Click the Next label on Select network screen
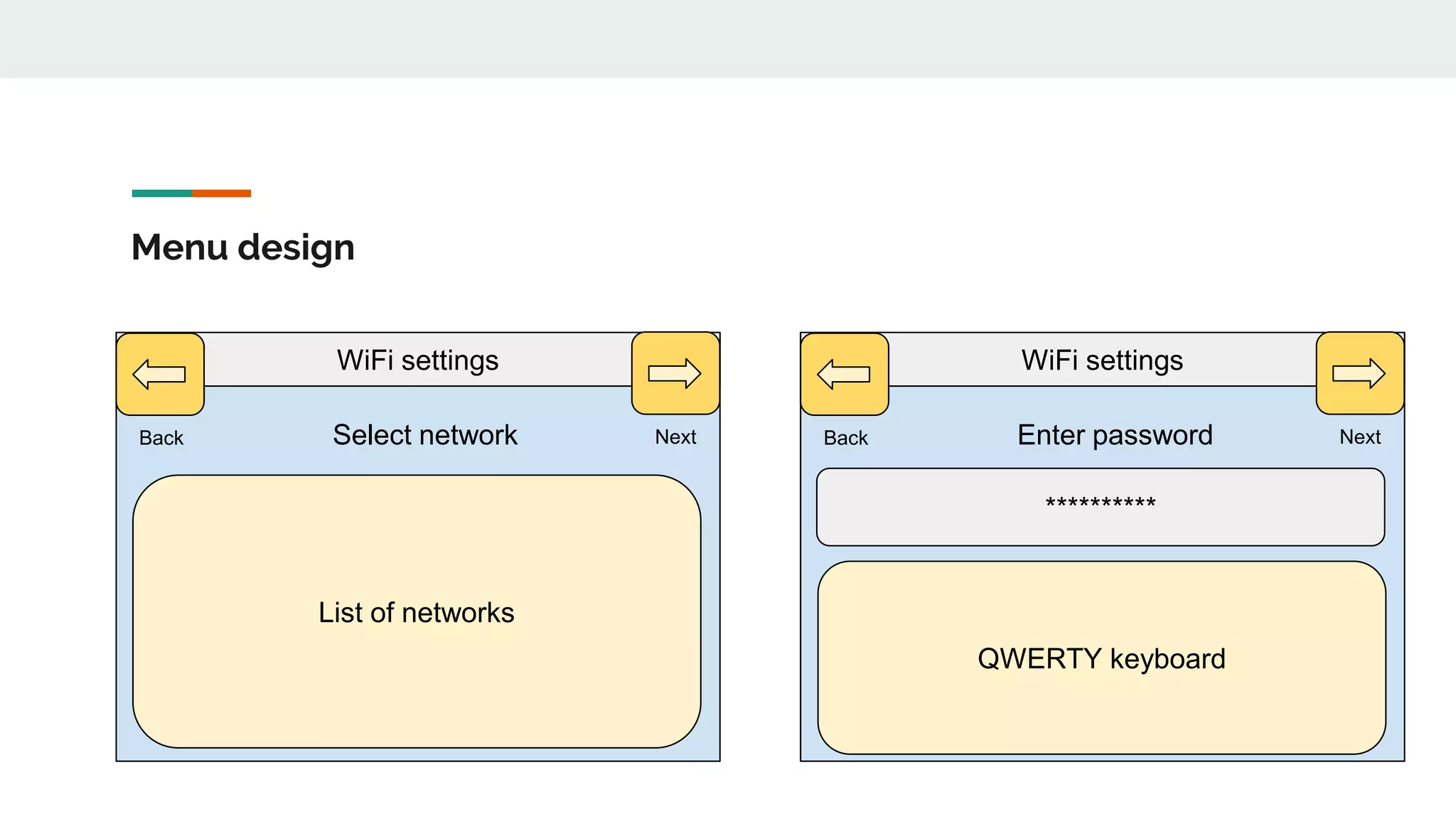Screen dimensions: 1456x819 point(675,437)
